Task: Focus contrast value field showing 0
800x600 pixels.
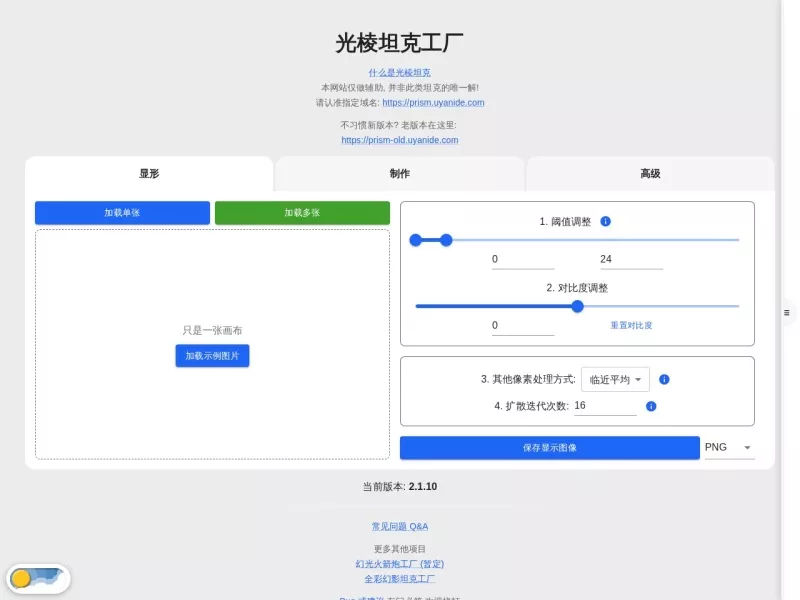Action: click(x=522, y=326)
